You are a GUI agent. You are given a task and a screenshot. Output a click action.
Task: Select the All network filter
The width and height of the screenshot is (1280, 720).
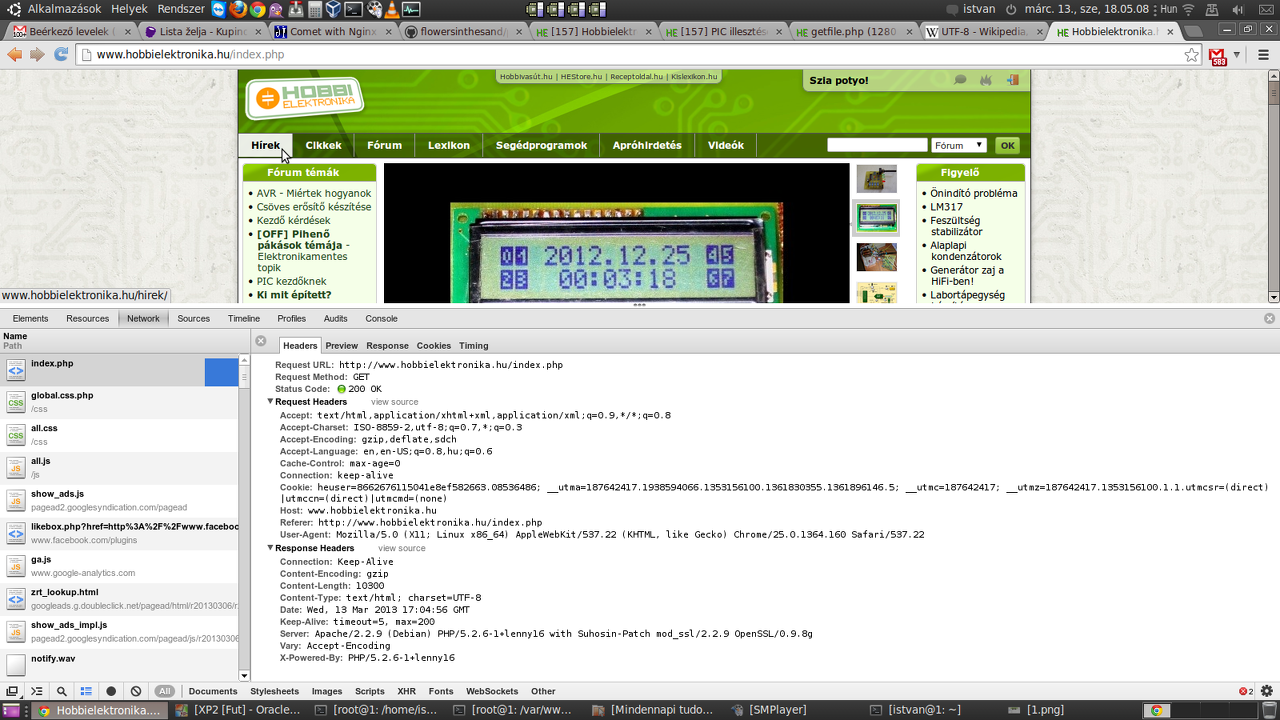[165, 691]
